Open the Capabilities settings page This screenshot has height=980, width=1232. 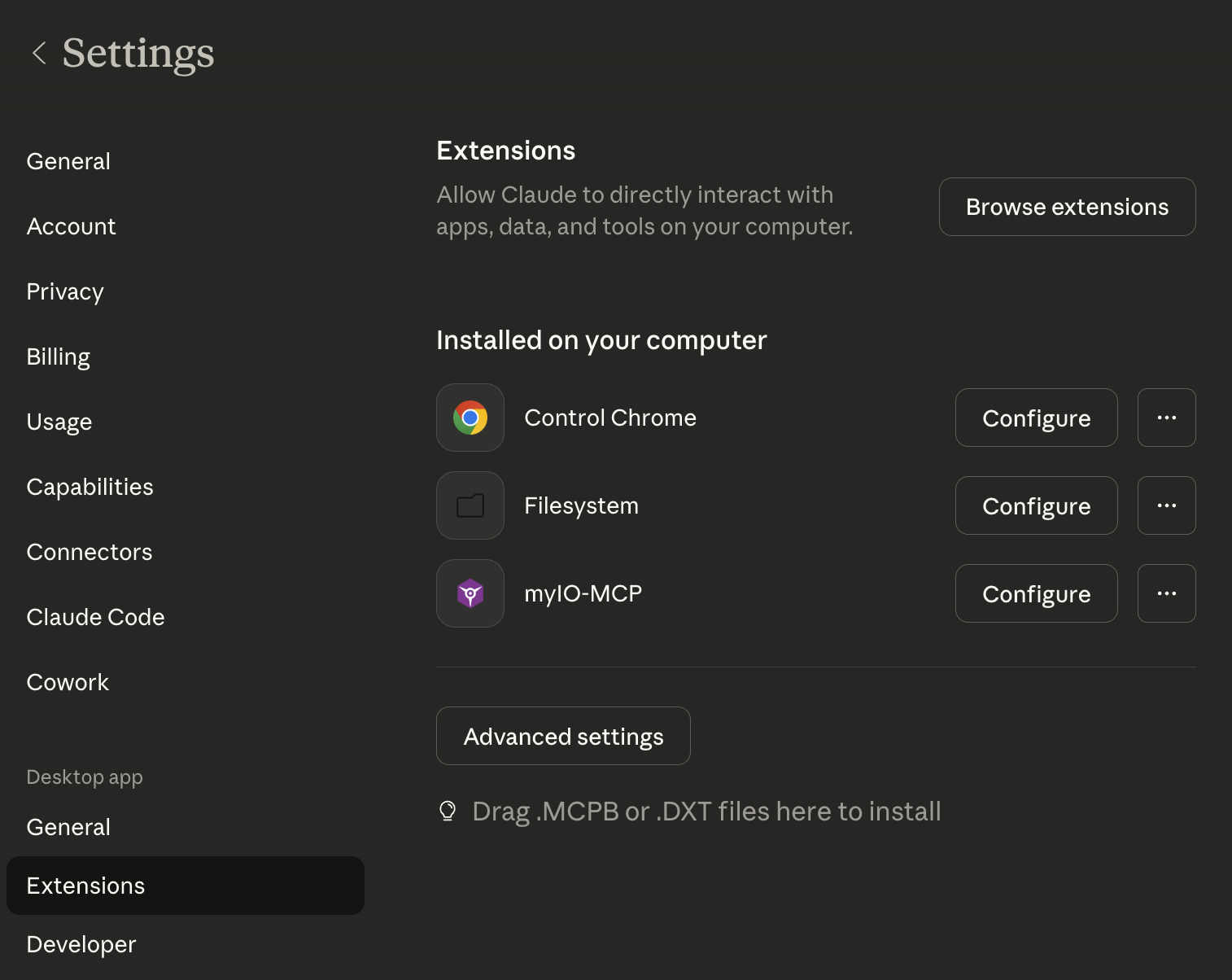90,487
